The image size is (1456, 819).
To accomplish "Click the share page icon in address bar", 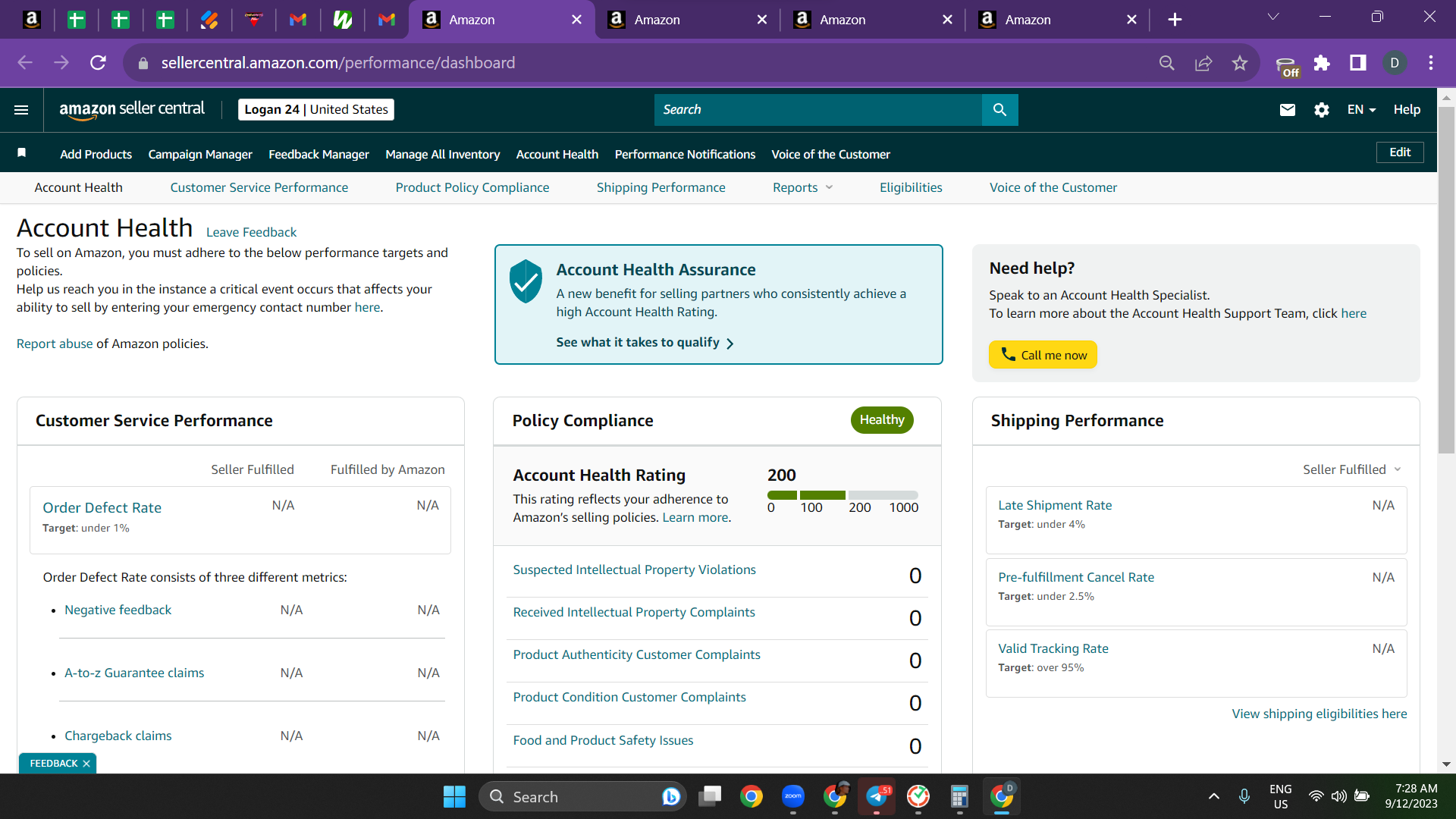I will 1203,63.
